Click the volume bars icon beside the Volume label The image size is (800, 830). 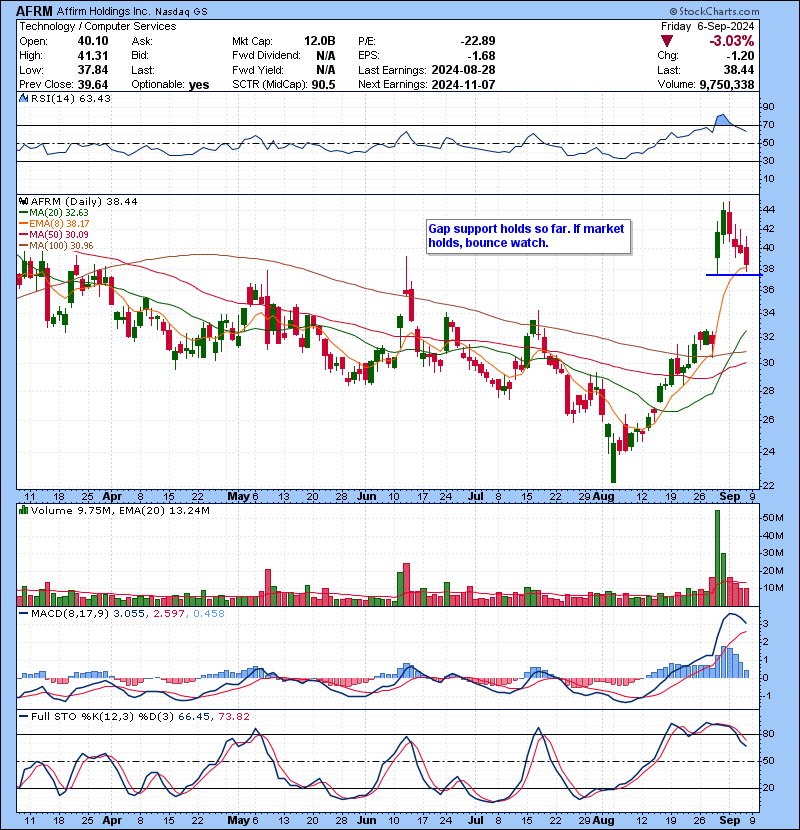23,510
